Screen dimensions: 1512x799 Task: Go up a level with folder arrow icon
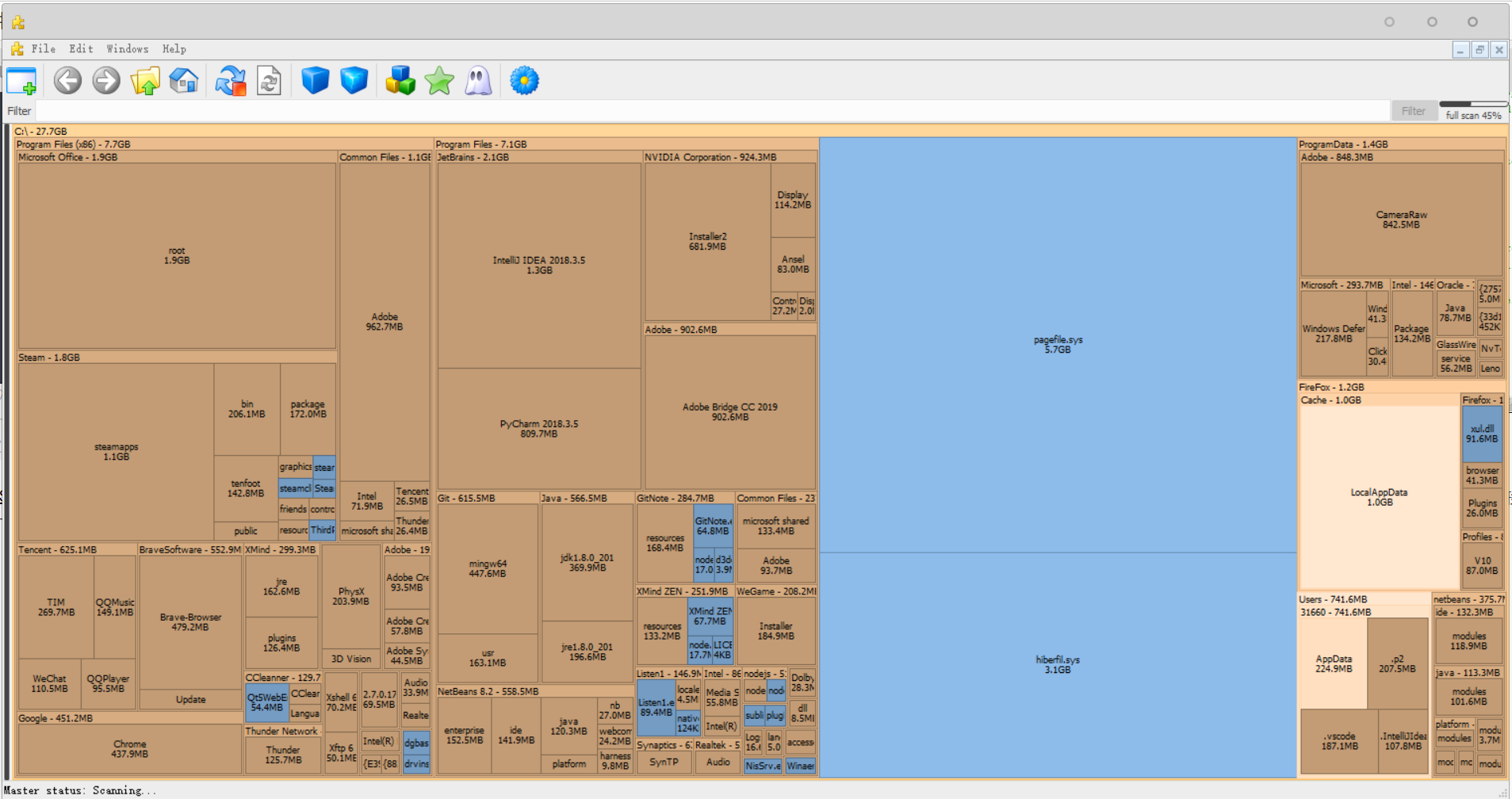point(145,81)
